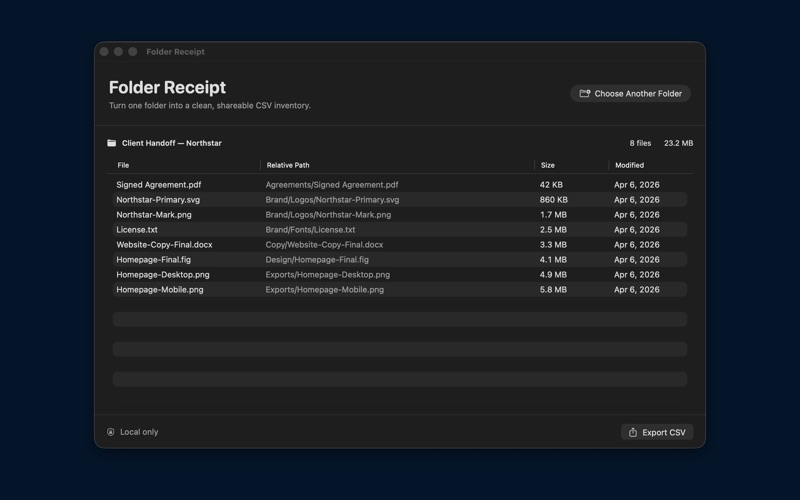Image resolution: width=800 pixels, height=500 pixels.
Task: Click the 3.3 MB size value
Action: coord(553,245)
